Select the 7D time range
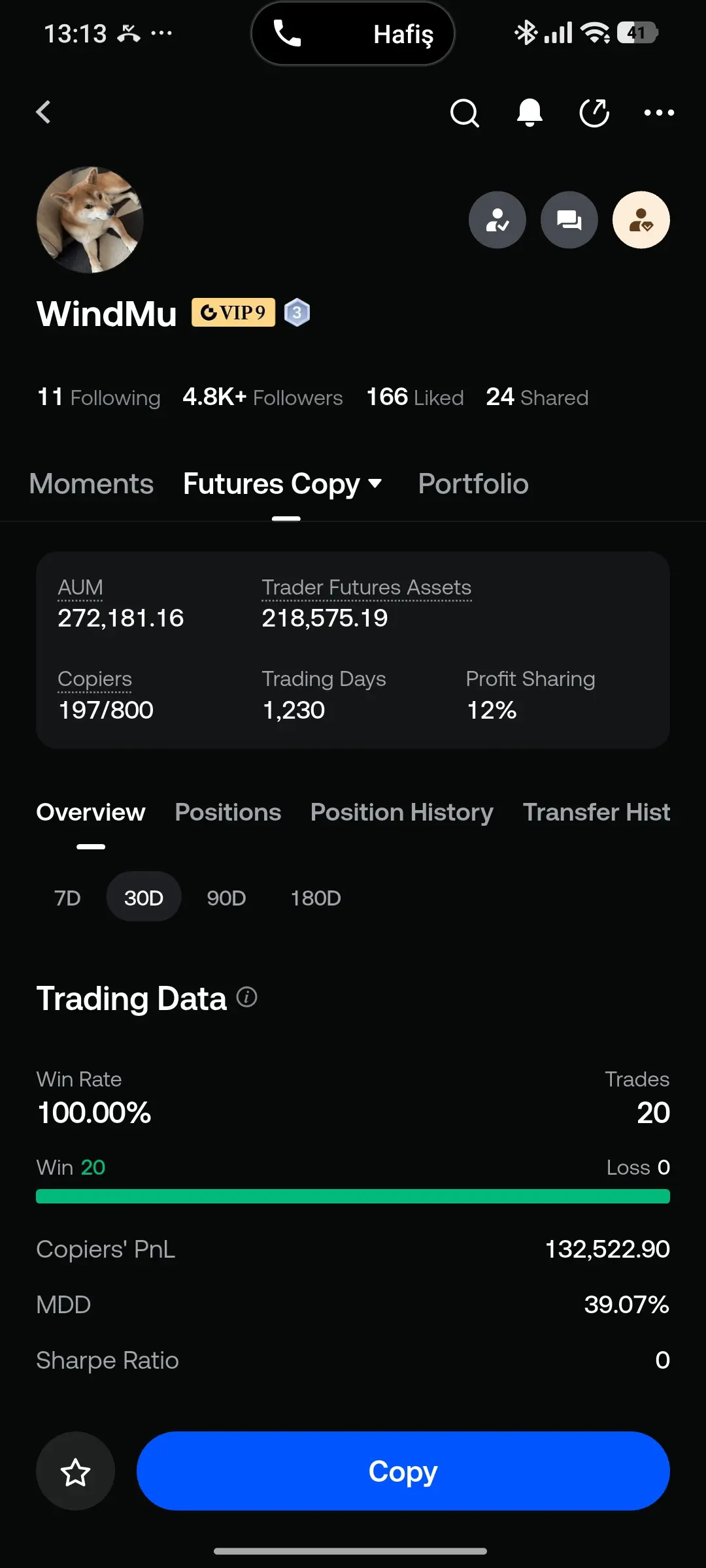This screenshot has height=1568, width=706. click(67, 898)
